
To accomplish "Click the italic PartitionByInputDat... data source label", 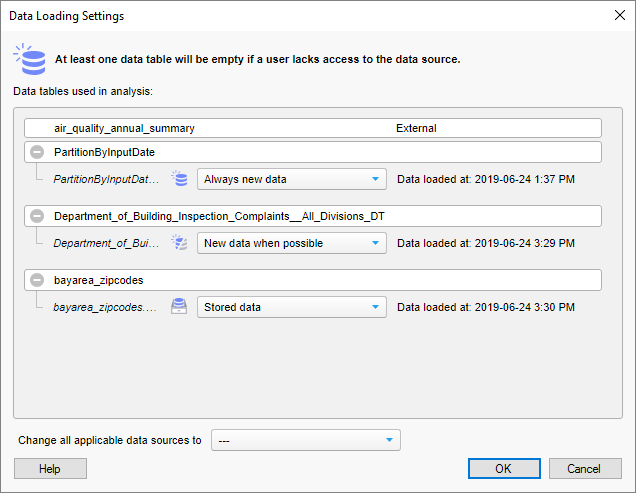I will pyautogui.click(x=106, y=180).
